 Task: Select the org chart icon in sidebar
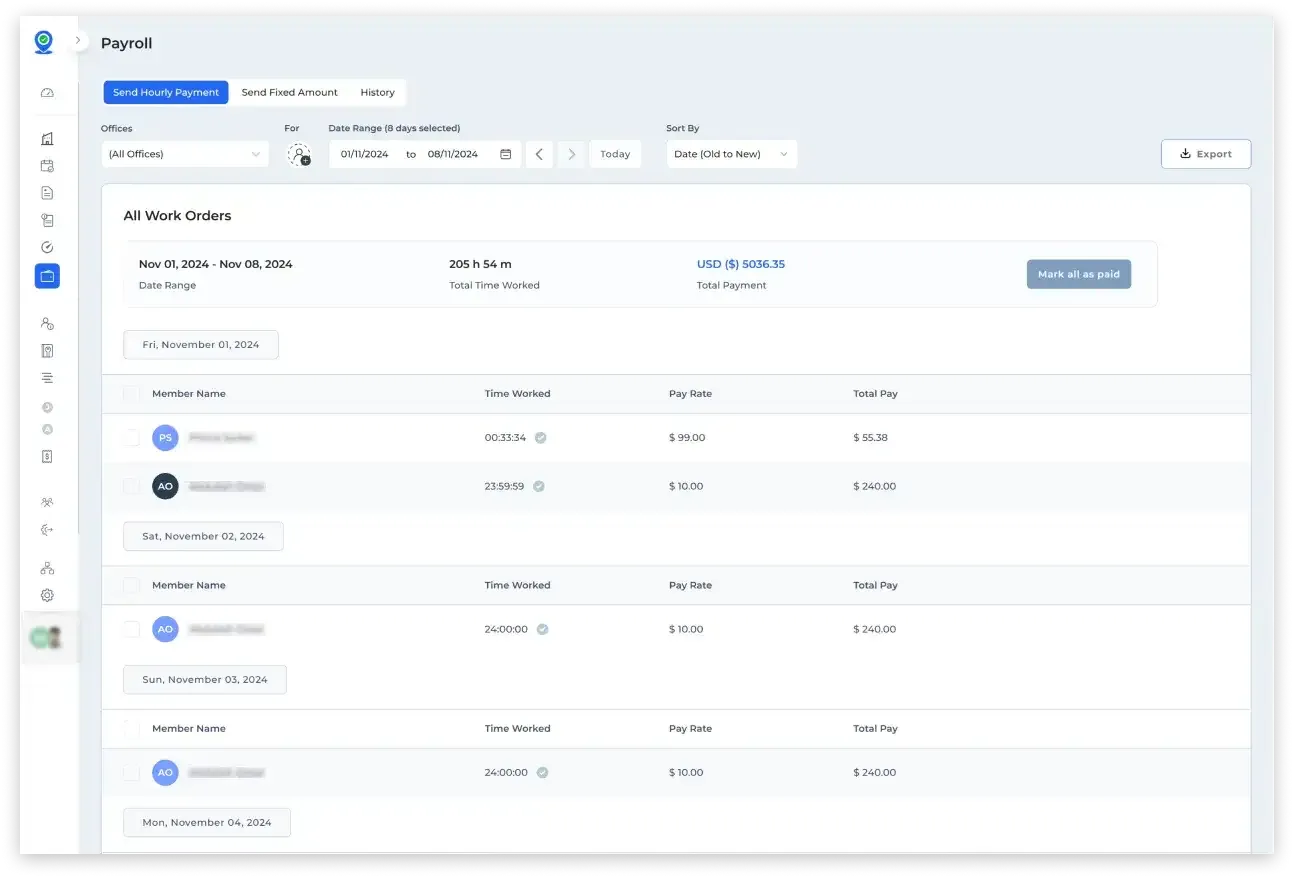(x=46, y=567)
